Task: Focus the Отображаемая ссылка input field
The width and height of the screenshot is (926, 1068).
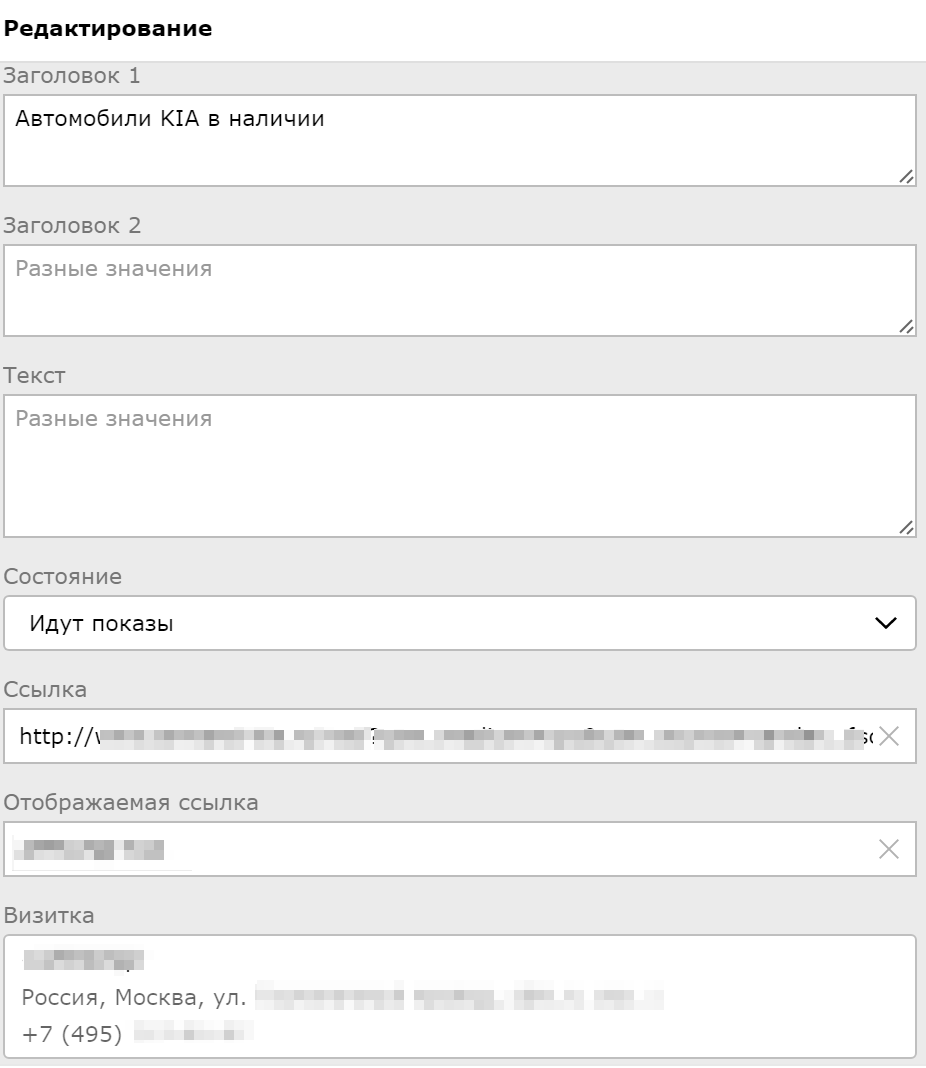Action: click(x=500, y=850)
